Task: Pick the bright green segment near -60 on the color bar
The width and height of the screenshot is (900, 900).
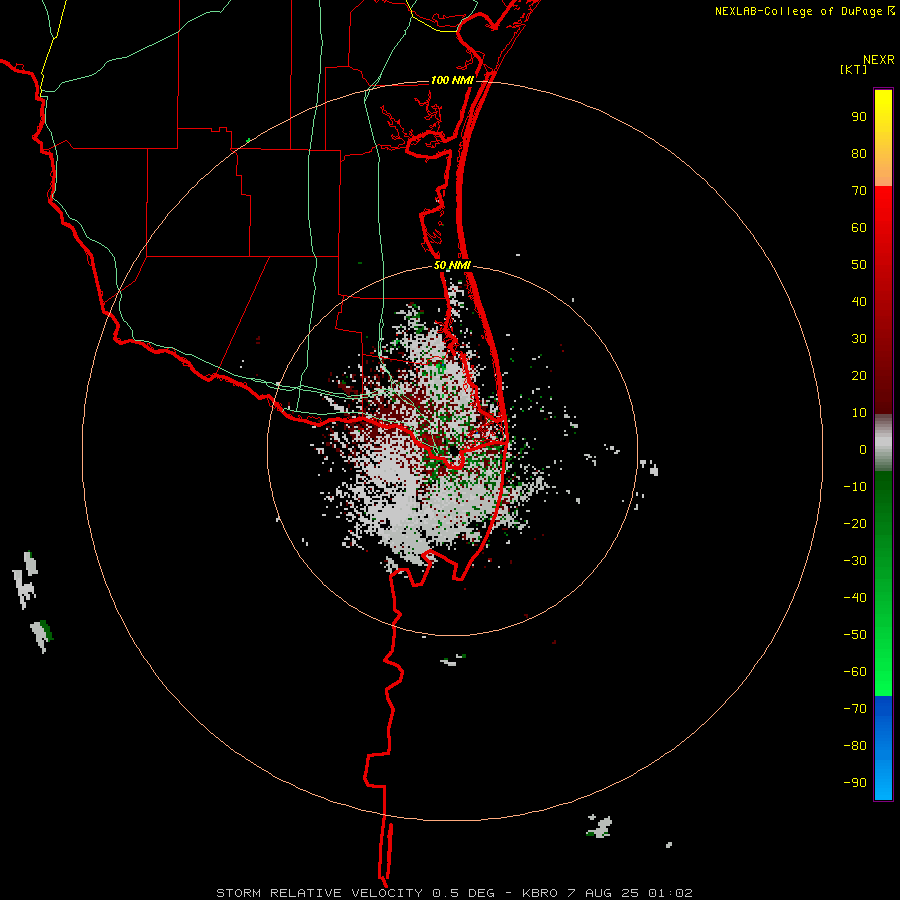Action: pyautogui.click(x=883, y=672)
